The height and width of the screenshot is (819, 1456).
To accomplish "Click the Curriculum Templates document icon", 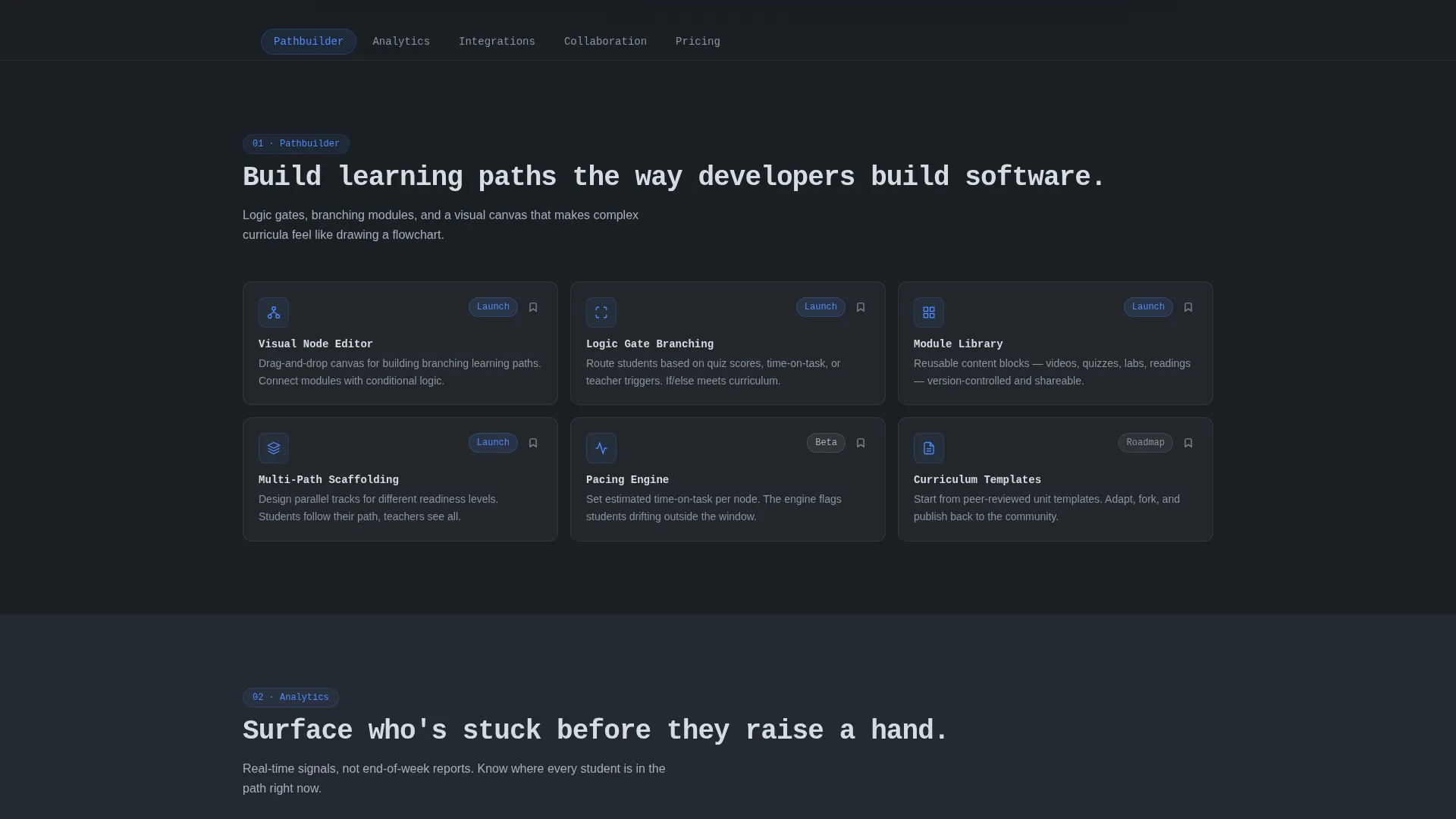I will [929, 448].
